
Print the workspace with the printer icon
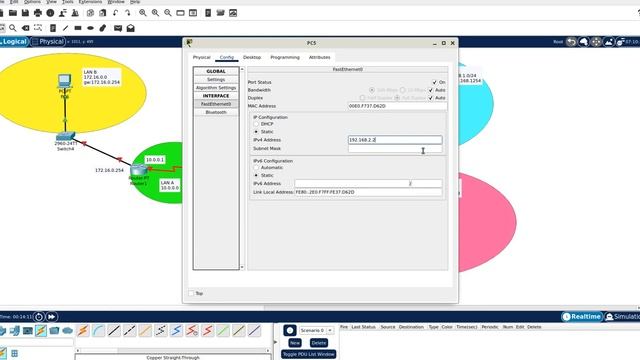pos(38,13)
